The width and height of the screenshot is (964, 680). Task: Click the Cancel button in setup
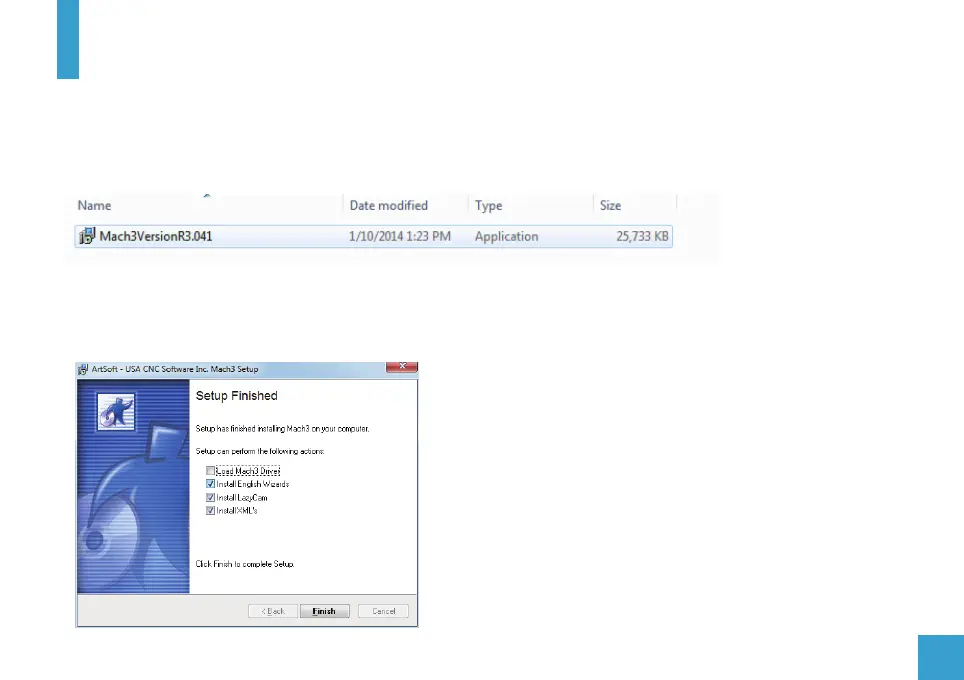tap(383, 611)
